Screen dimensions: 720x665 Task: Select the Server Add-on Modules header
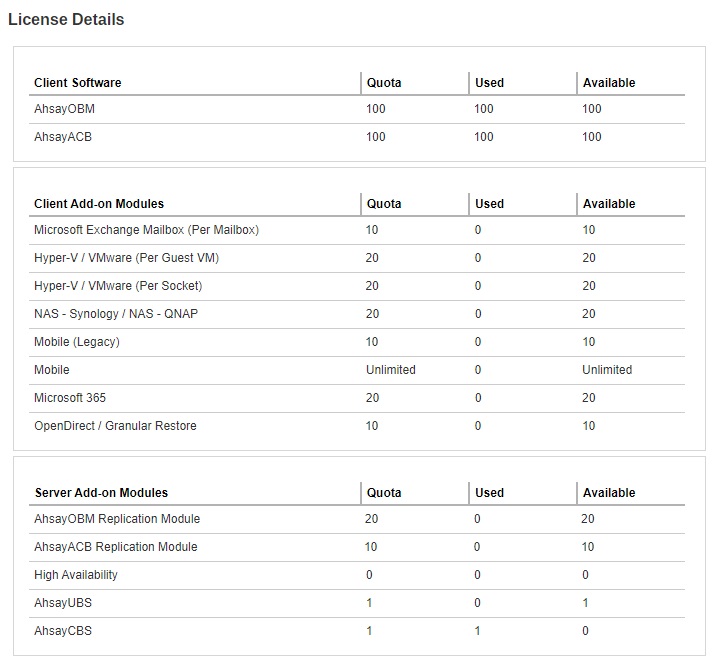tap(101, 492)
